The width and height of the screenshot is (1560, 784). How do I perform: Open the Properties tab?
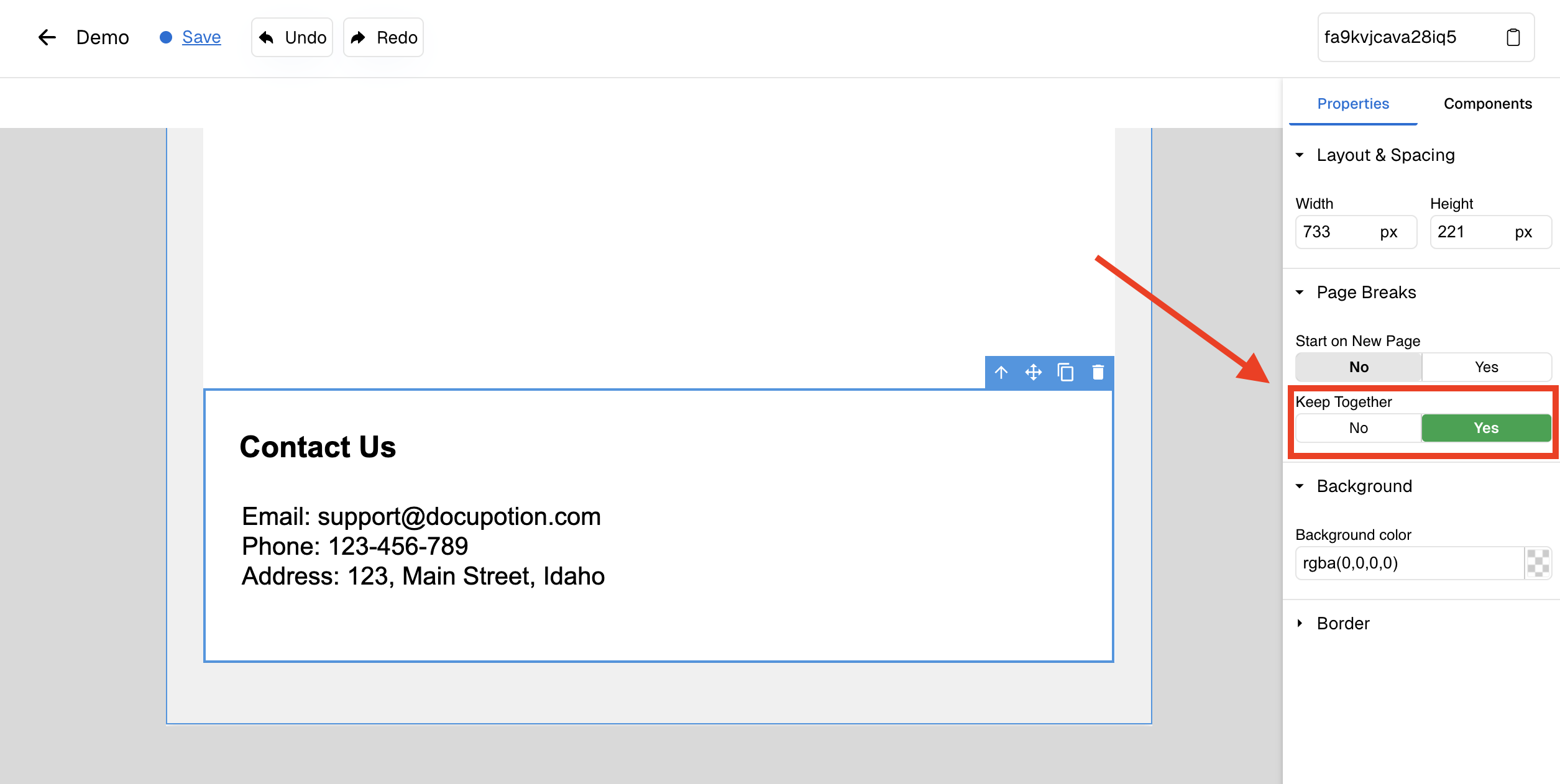(x=1353, y=104)
